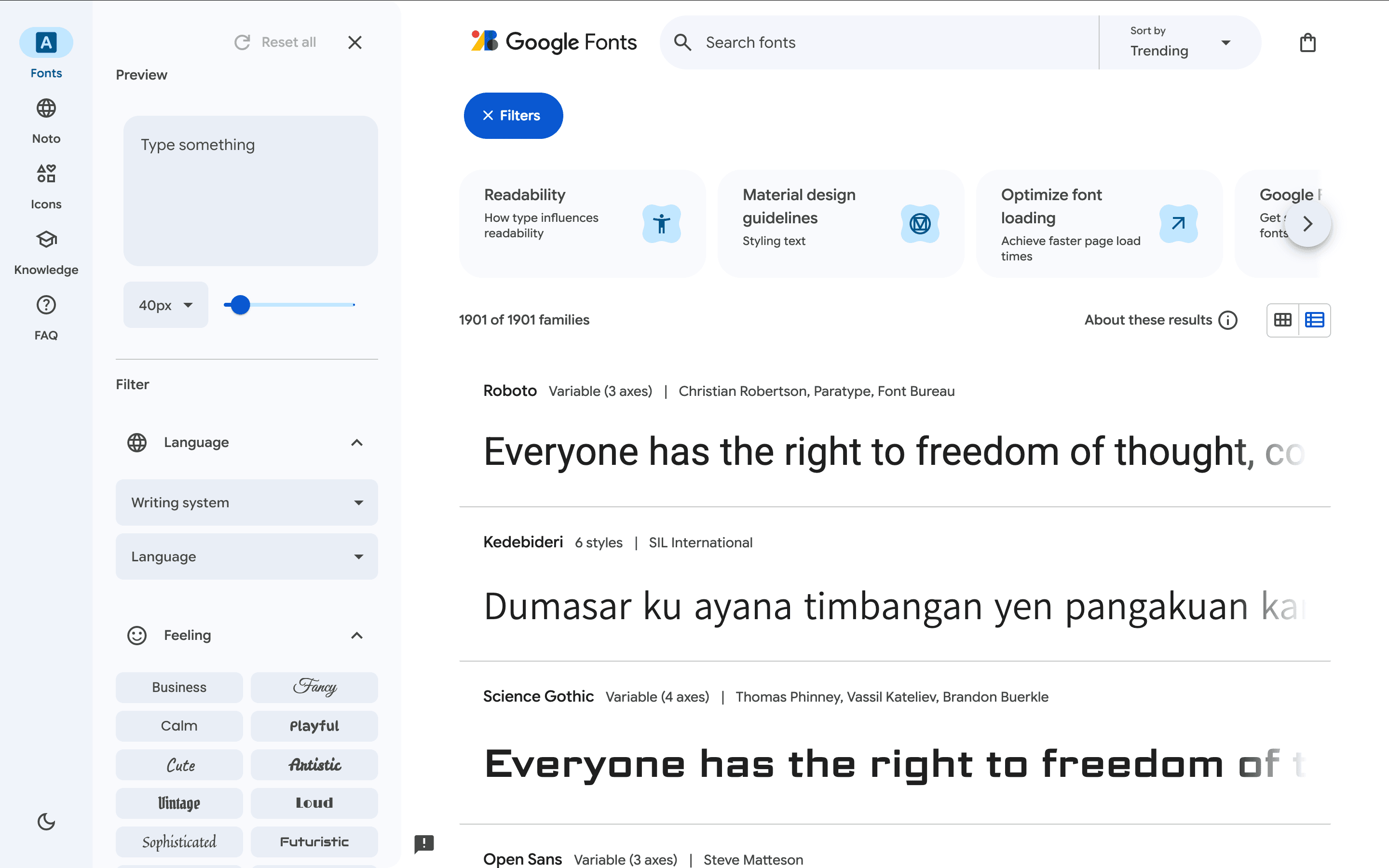
Task: Open the Science Gothic font family
Action: click(538, 696)
